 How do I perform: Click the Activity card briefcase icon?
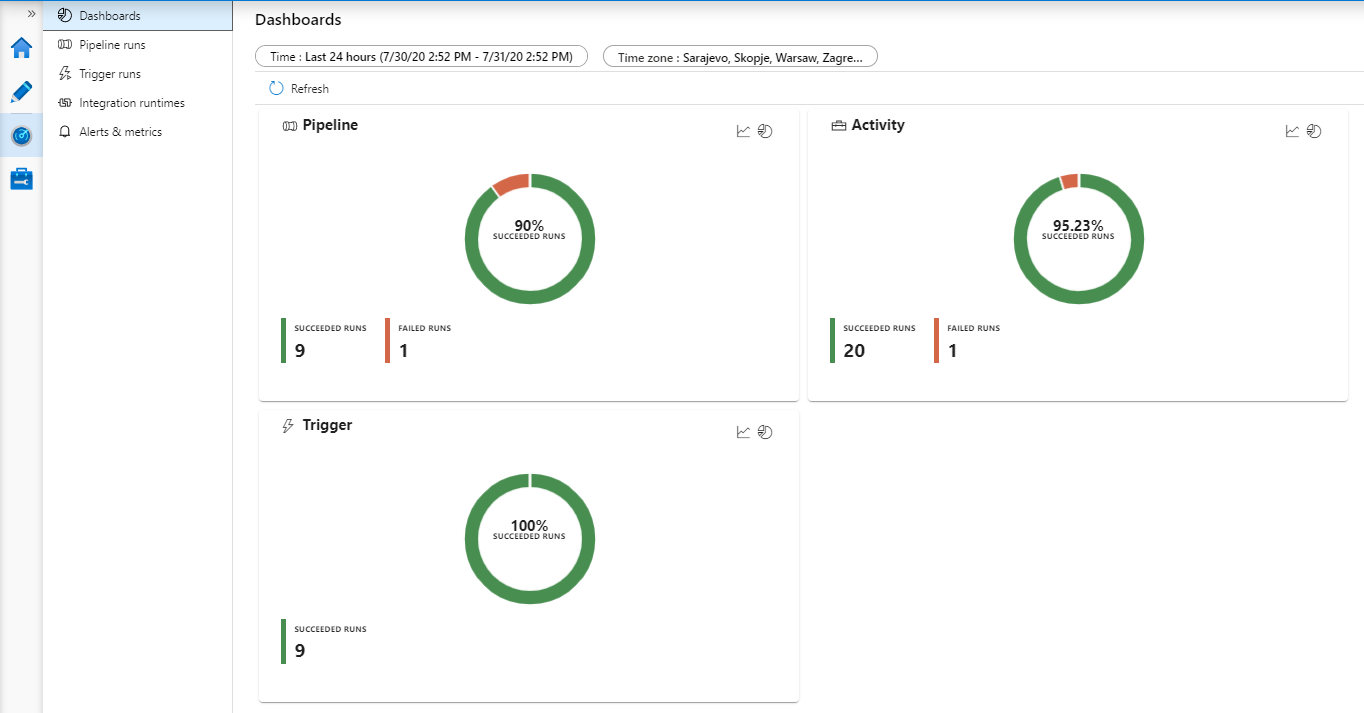point(839,126)
